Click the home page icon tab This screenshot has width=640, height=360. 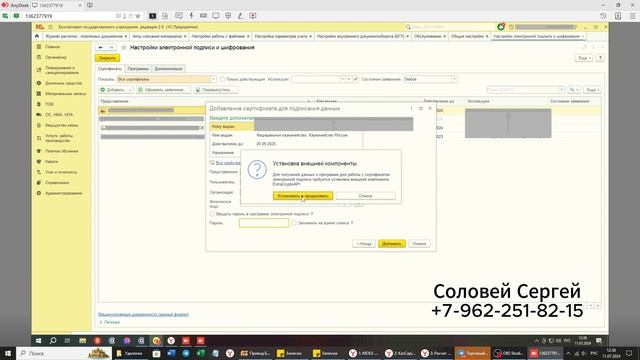[37, 36]
